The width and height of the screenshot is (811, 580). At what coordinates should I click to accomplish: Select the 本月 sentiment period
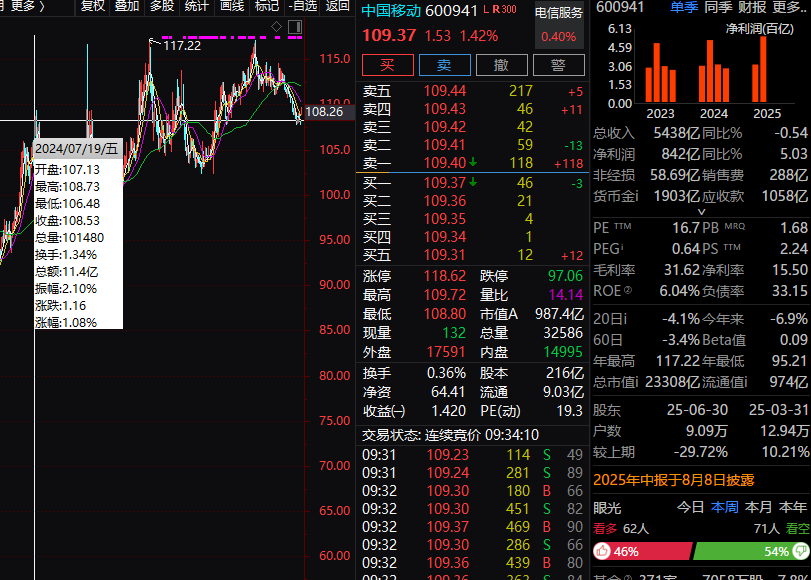click(x=758, y=507)
